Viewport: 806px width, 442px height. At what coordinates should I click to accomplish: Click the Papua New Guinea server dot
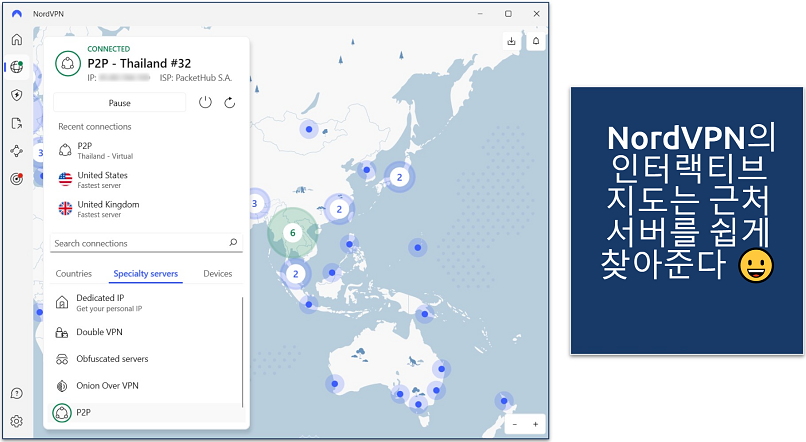click(x=425, y=314)
